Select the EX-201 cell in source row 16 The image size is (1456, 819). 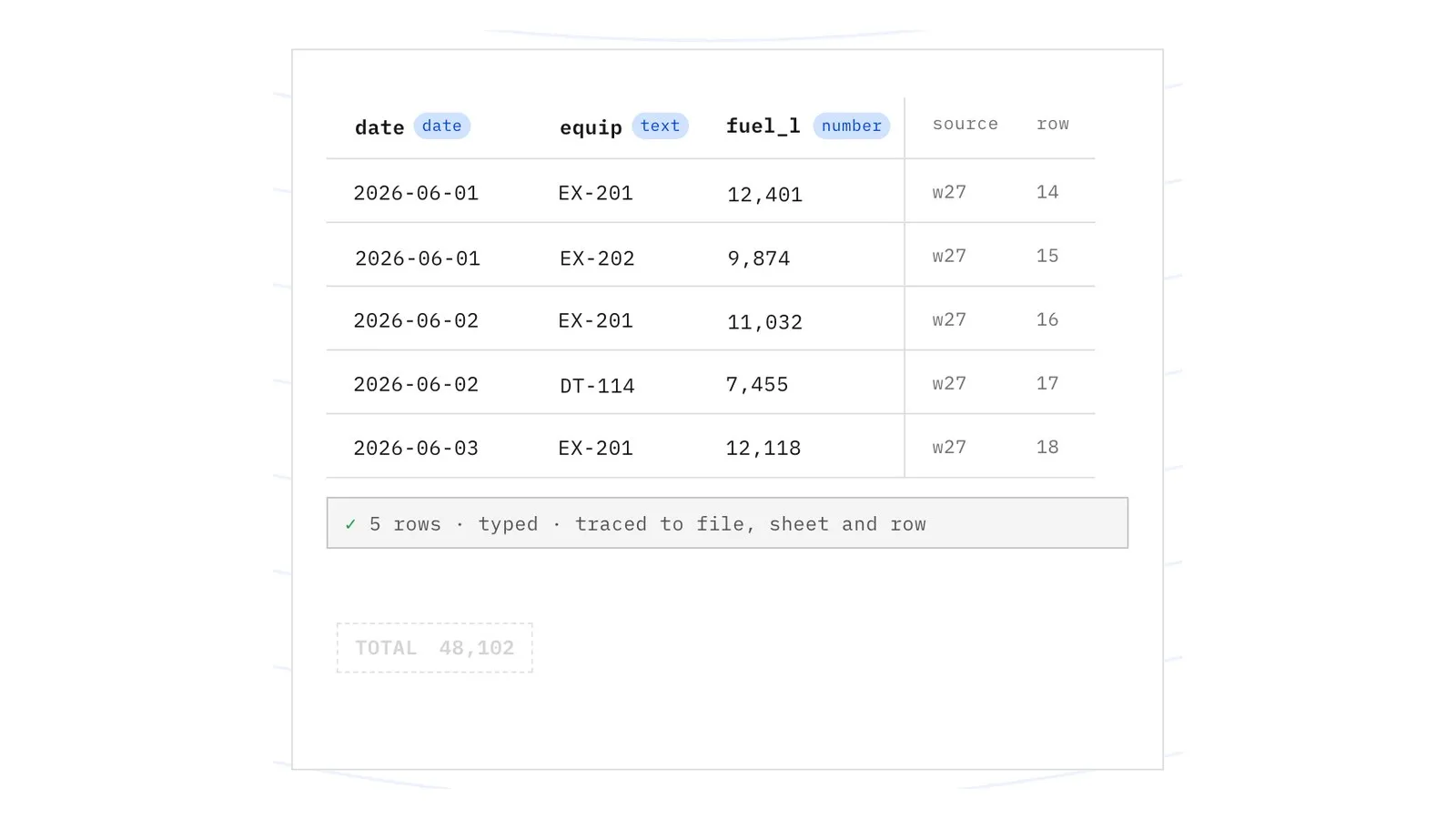tap(595, 320)
